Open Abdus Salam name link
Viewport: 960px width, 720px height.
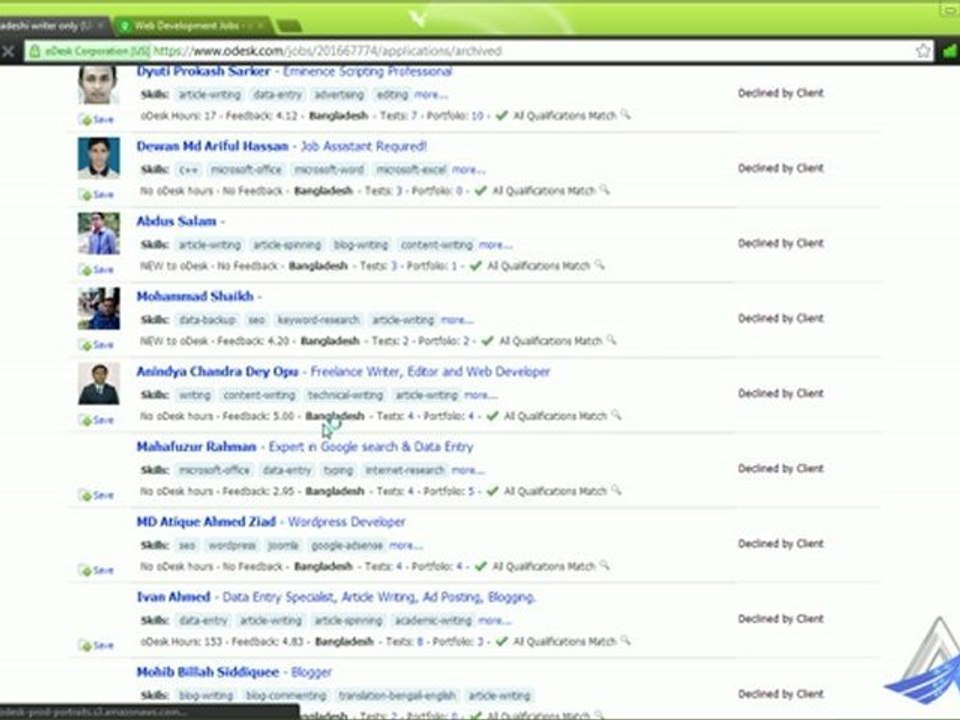176,221
